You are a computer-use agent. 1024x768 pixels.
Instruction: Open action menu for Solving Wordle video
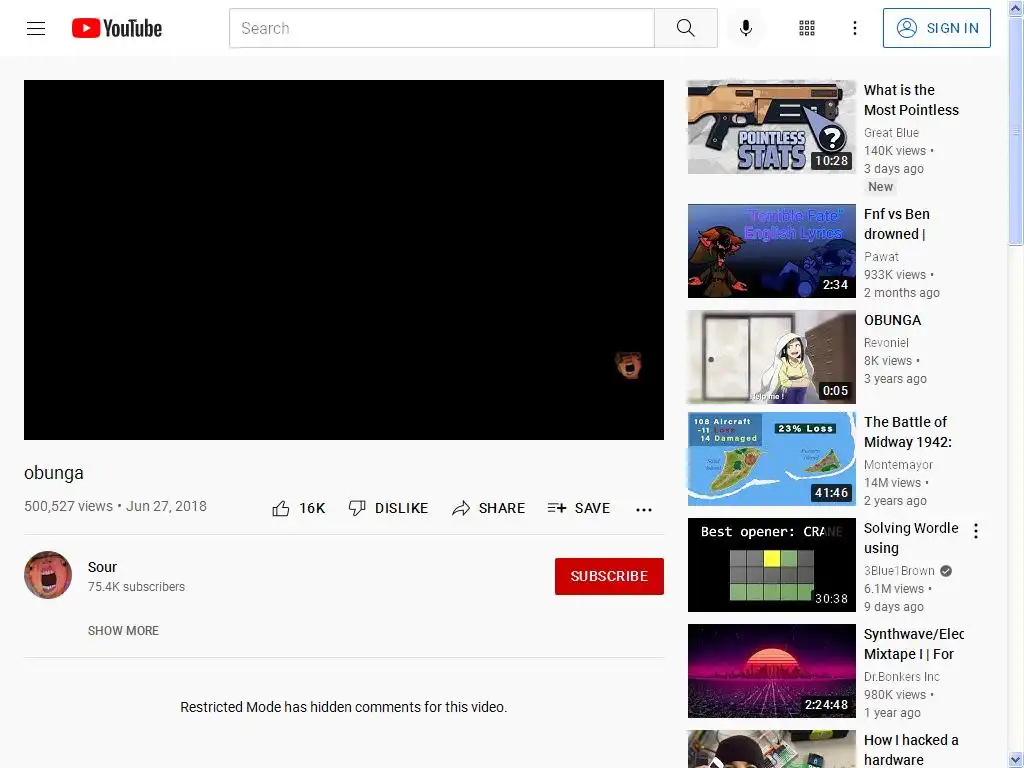pos(976,531)
